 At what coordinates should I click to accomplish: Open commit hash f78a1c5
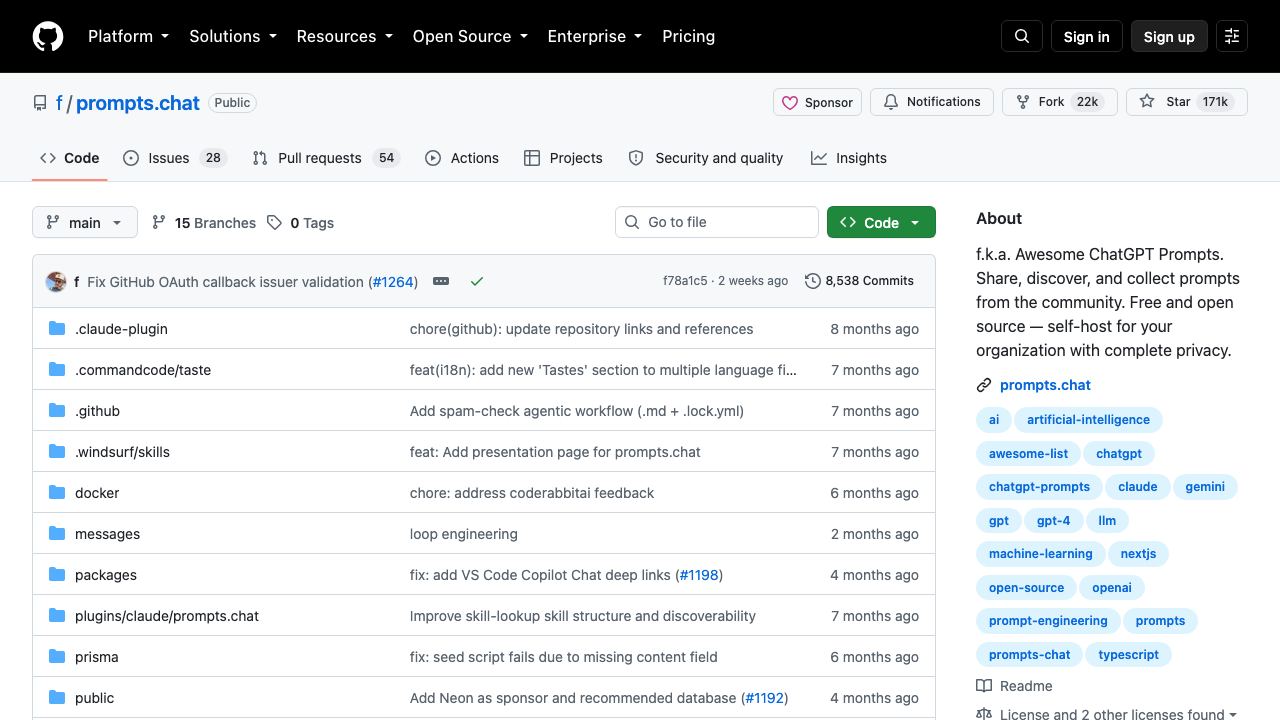[x=685, y=281]
